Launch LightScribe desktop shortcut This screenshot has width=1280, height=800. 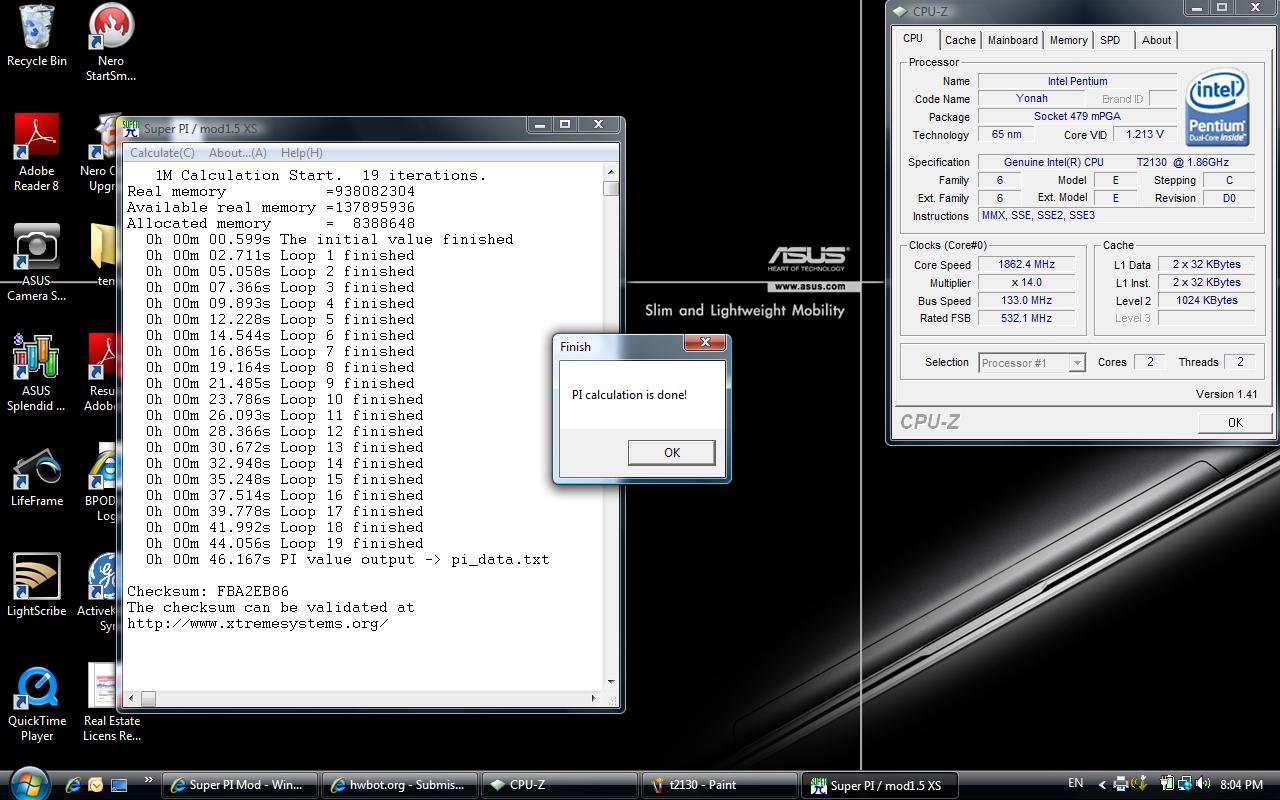point(37,586)
